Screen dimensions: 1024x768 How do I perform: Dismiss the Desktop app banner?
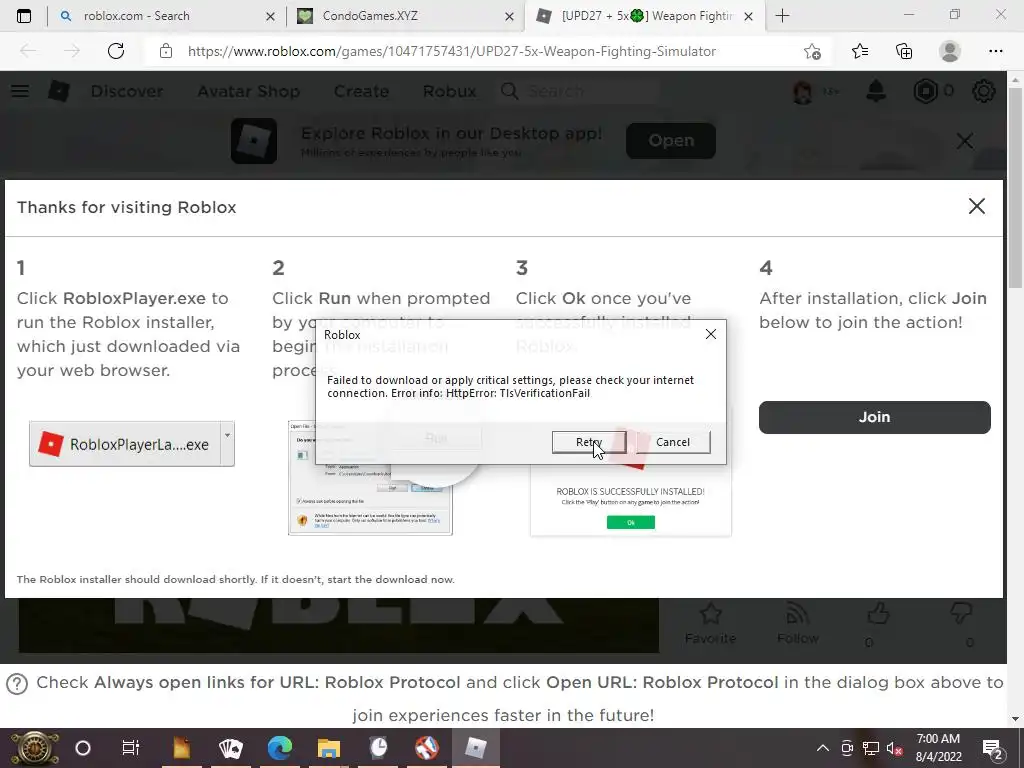965,140
